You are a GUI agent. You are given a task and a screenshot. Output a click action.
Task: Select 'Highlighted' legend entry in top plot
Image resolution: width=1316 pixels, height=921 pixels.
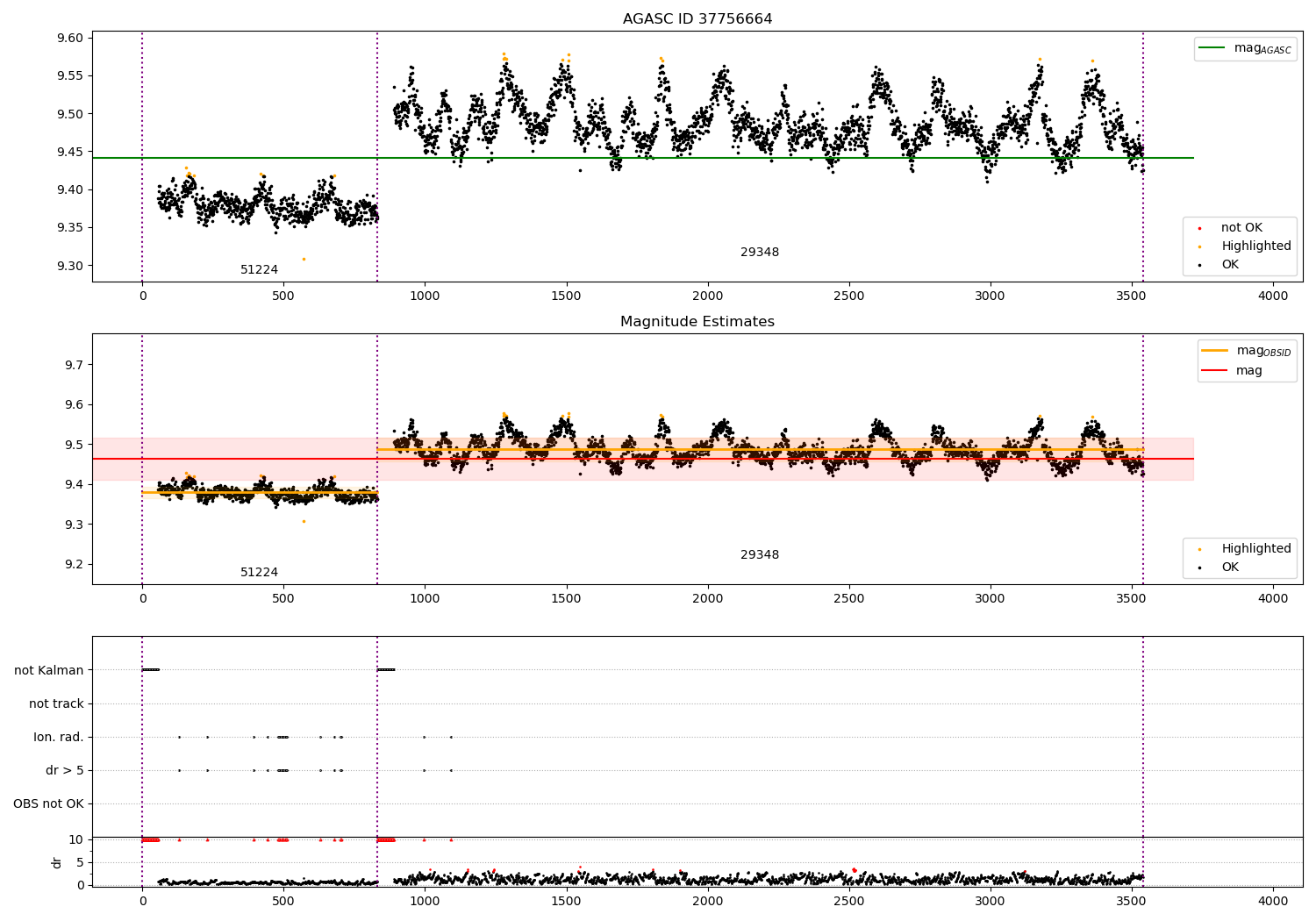pos(1256,246)
